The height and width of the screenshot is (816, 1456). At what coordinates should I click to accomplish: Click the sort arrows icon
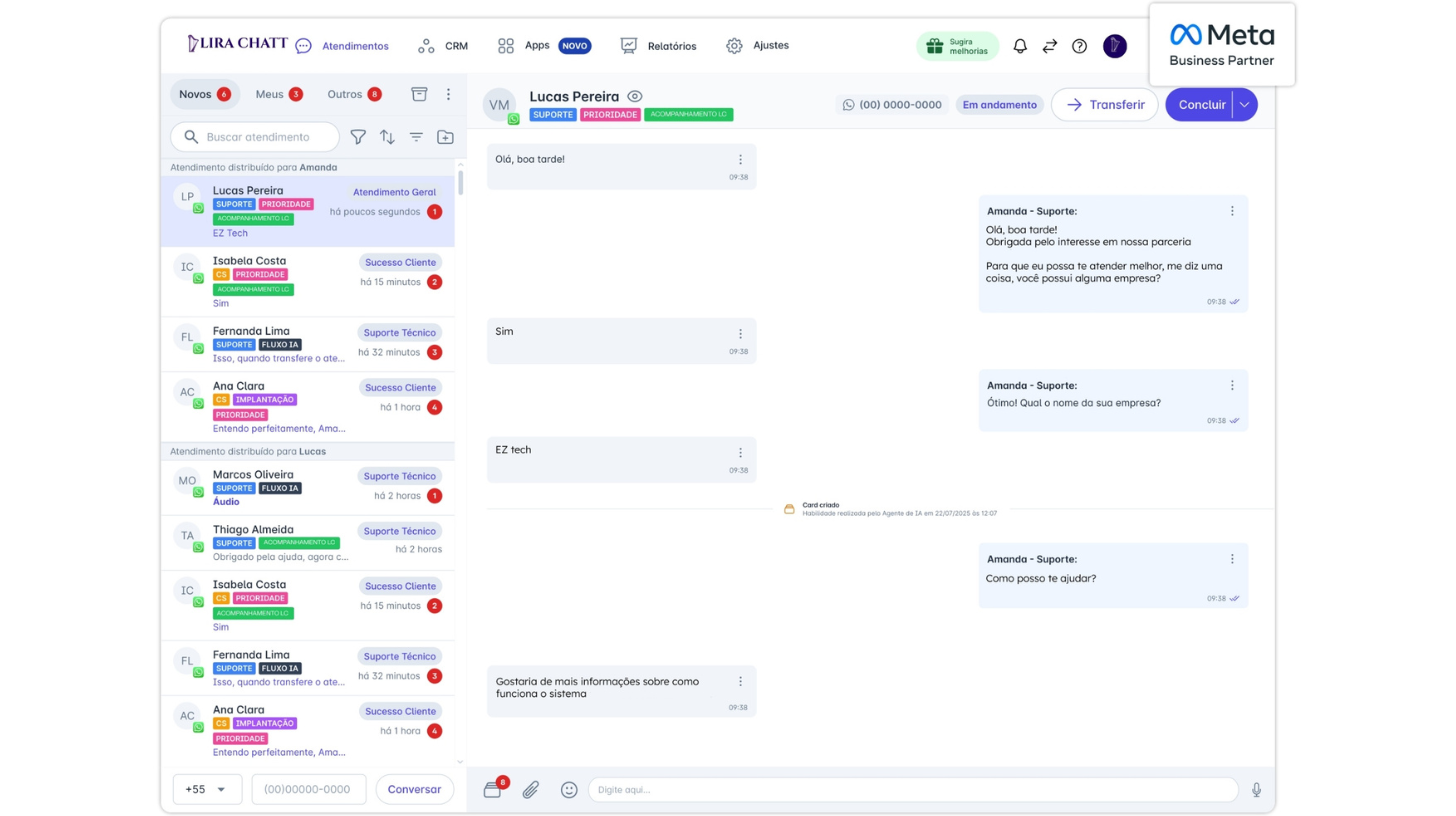pyautogui.click(x=387, y=137)
